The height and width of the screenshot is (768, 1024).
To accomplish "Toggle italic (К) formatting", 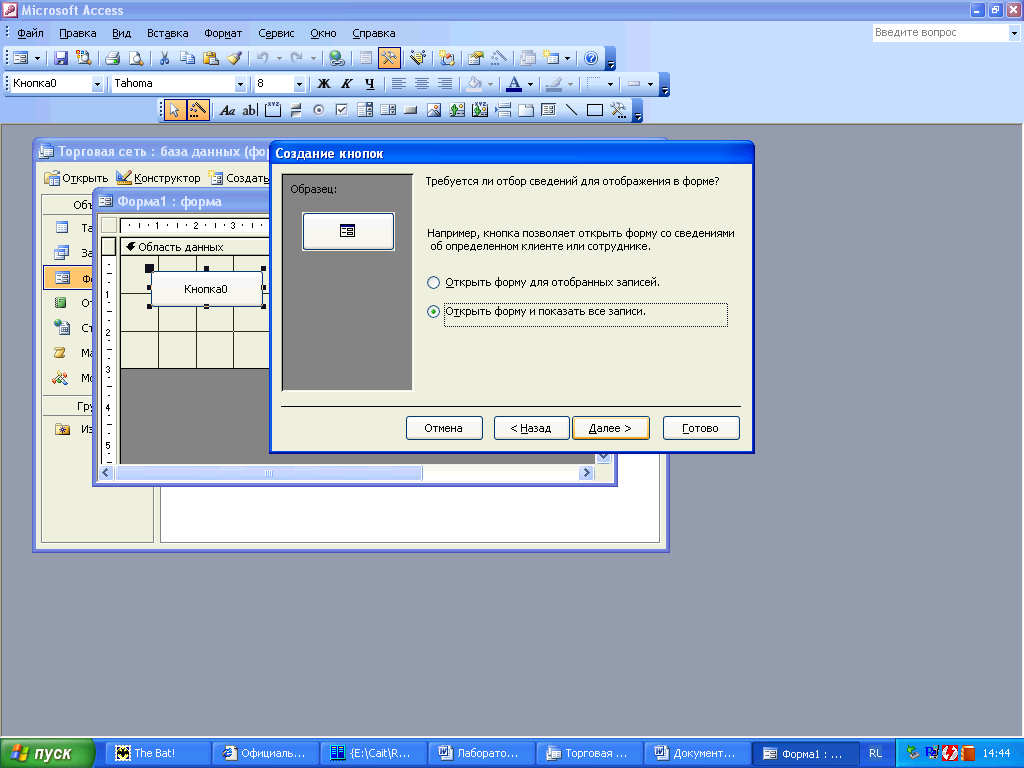I will 347,84.
